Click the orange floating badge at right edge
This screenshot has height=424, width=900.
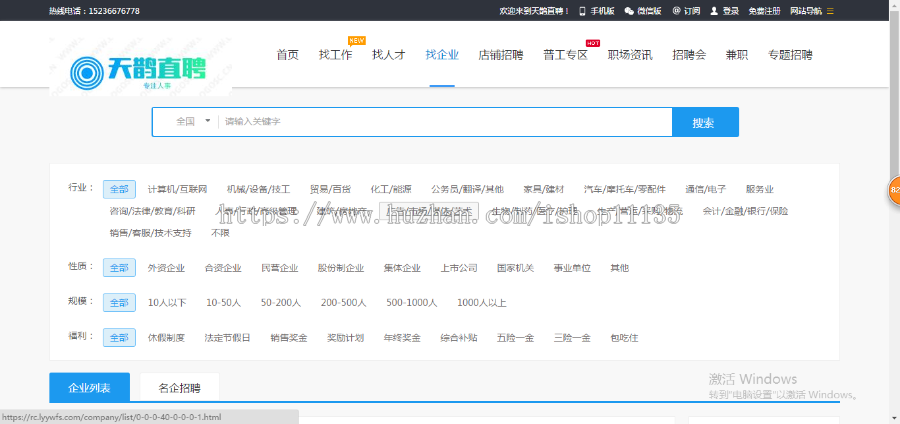(x=894, y=189)
